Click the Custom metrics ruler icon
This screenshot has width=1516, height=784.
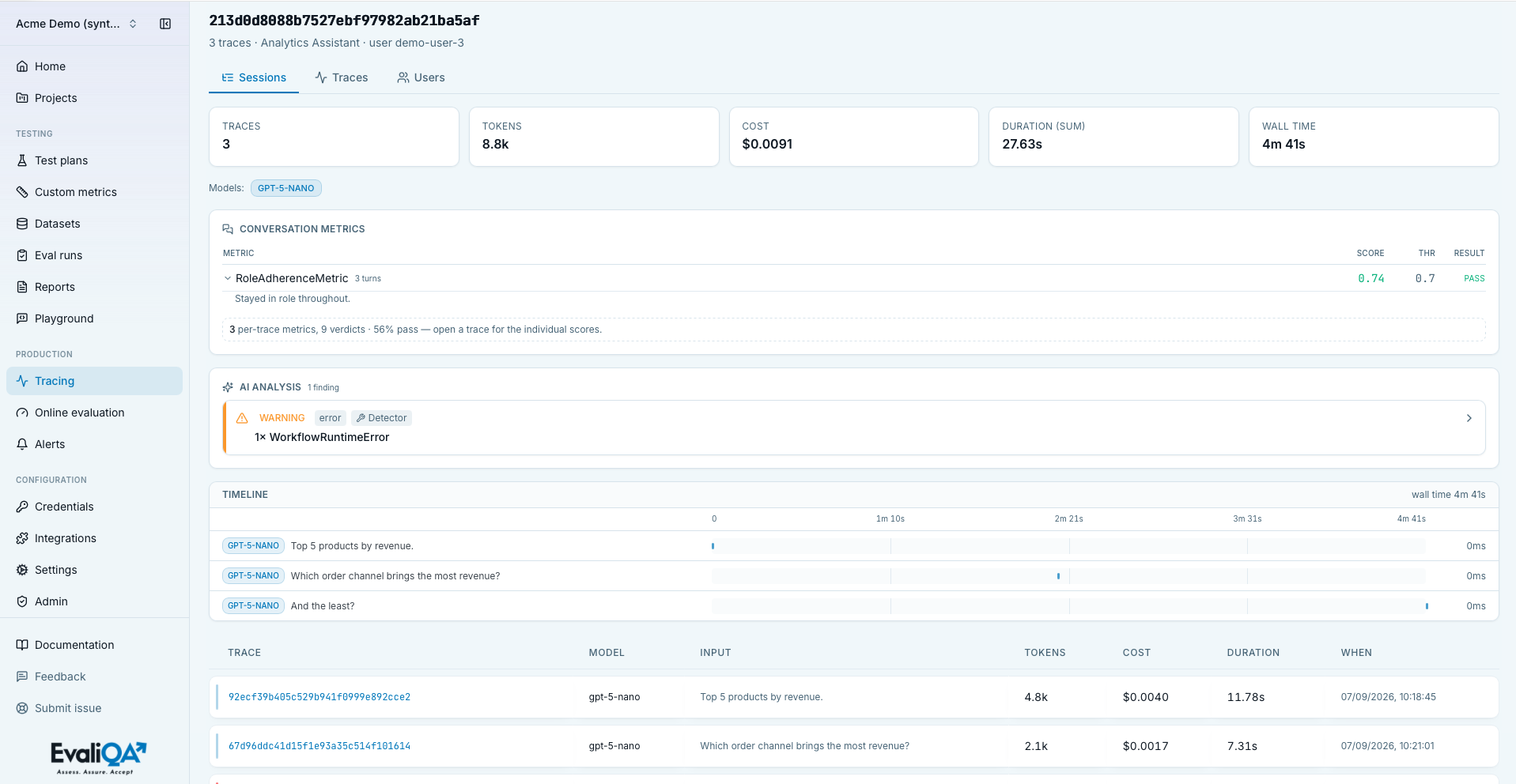pyautogui.click(x=22, y=192)
